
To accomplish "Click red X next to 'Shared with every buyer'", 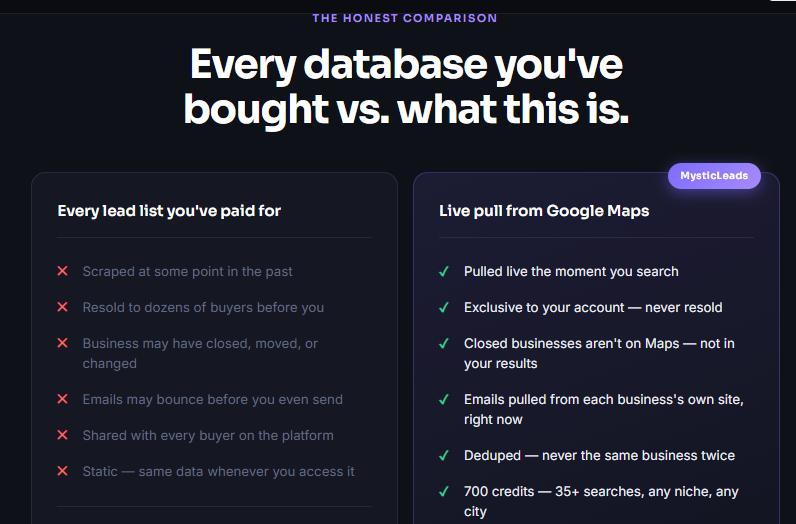I will pos(62,435).
